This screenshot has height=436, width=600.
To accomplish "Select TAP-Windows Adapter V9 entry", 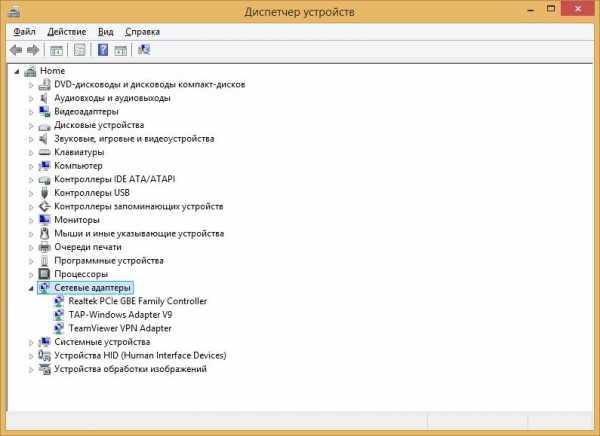I will tap(120, 315).
